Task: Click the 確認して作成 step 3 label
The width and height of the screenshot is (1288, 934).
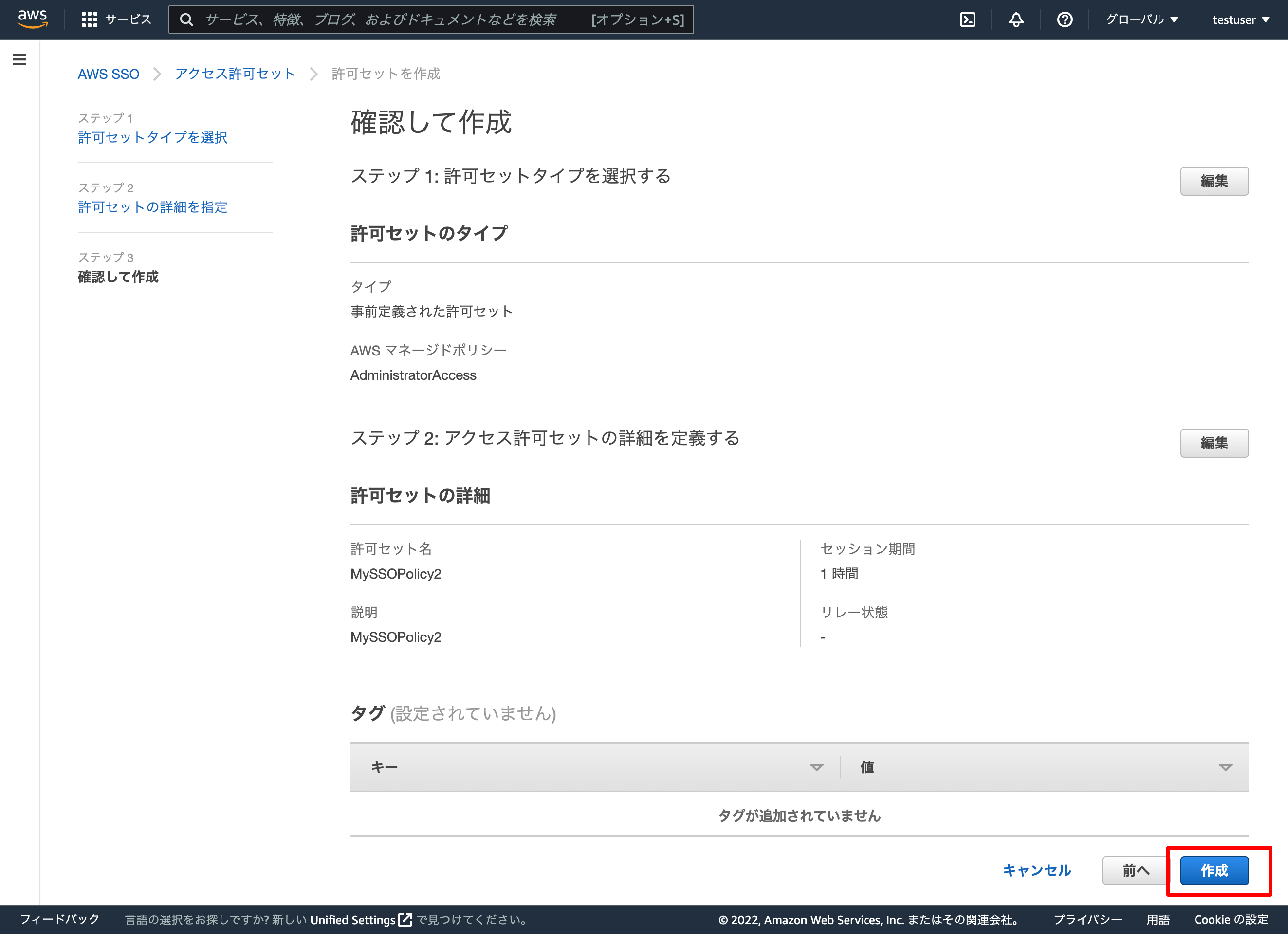Action: click(118, 277)
